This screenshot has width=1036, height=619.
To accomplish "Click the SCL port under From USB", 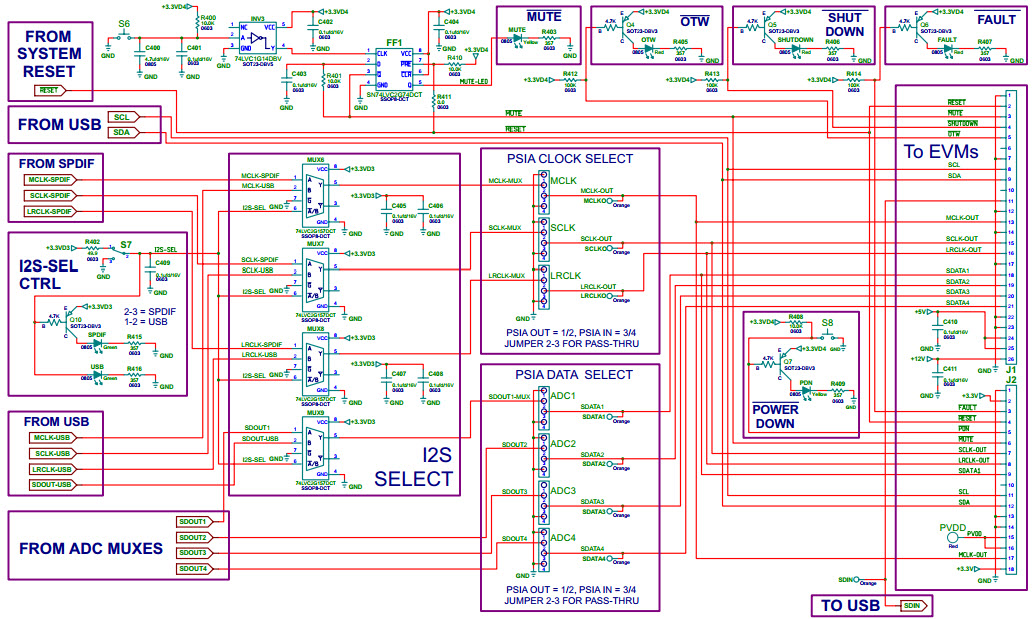I will point(120,117).
